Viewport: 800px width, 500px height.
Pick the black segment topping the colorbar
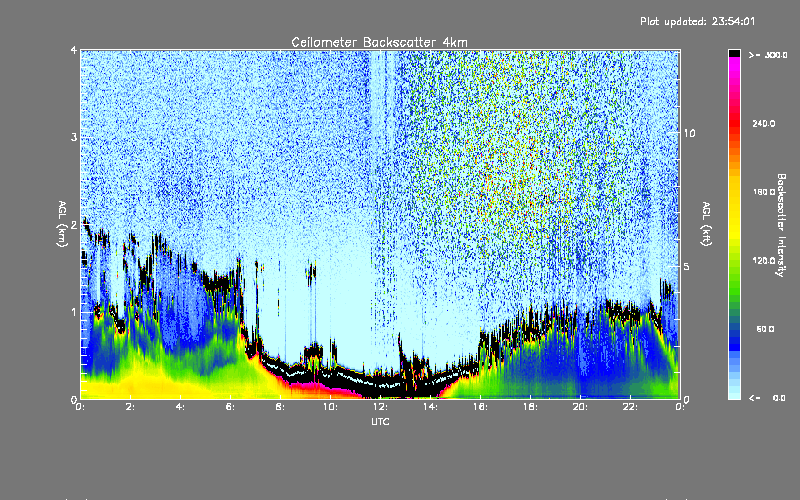[x=734, y=53]
